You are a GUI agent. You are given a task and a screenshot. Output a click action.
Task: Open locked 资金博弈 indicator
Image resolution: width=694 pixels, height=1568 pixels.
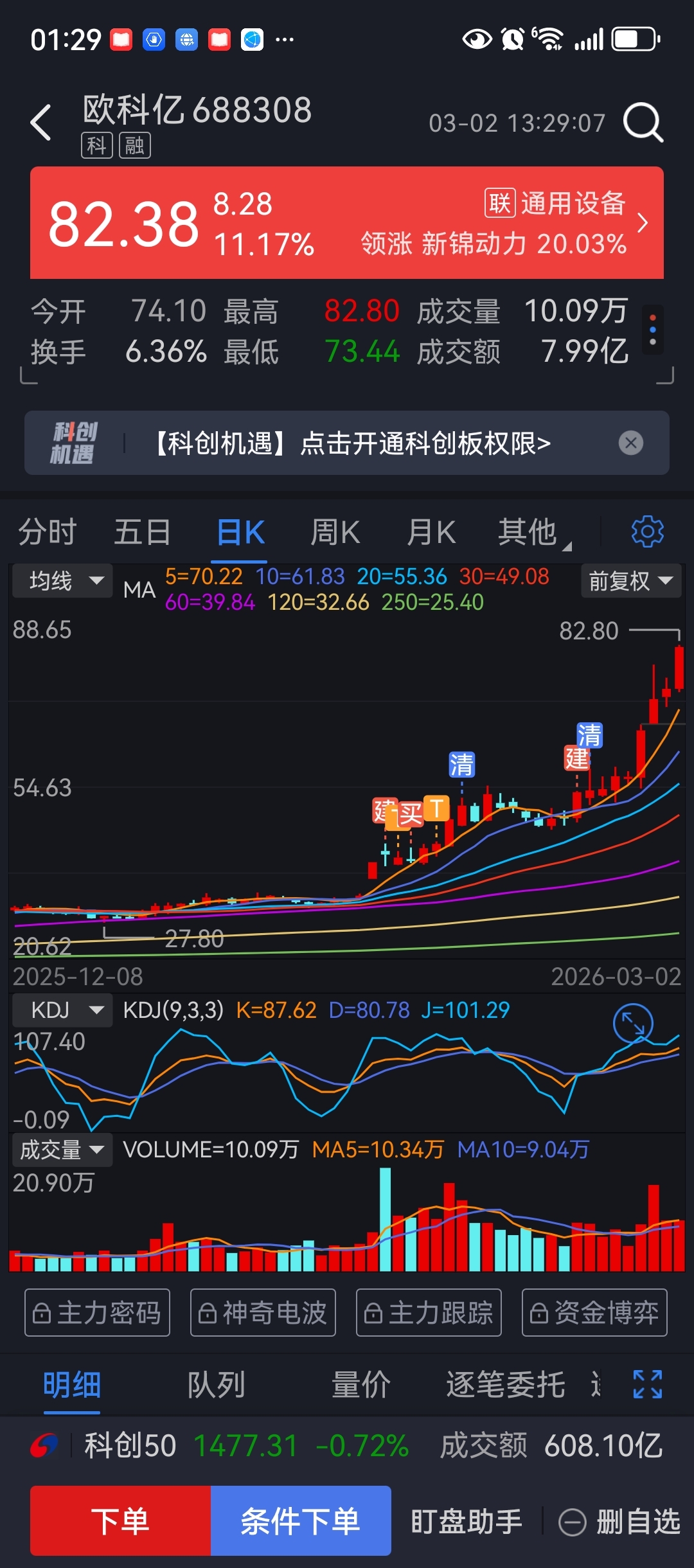594,1312
